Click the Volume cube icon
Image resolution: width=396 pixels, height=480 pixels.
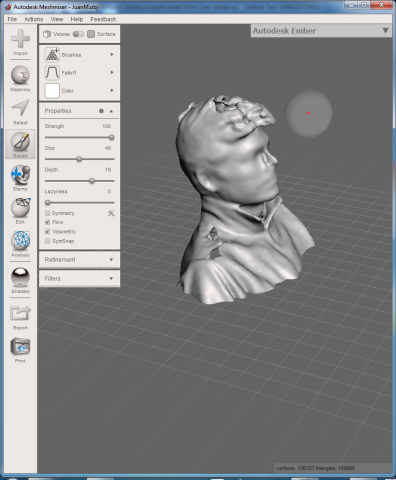[47, 34]
